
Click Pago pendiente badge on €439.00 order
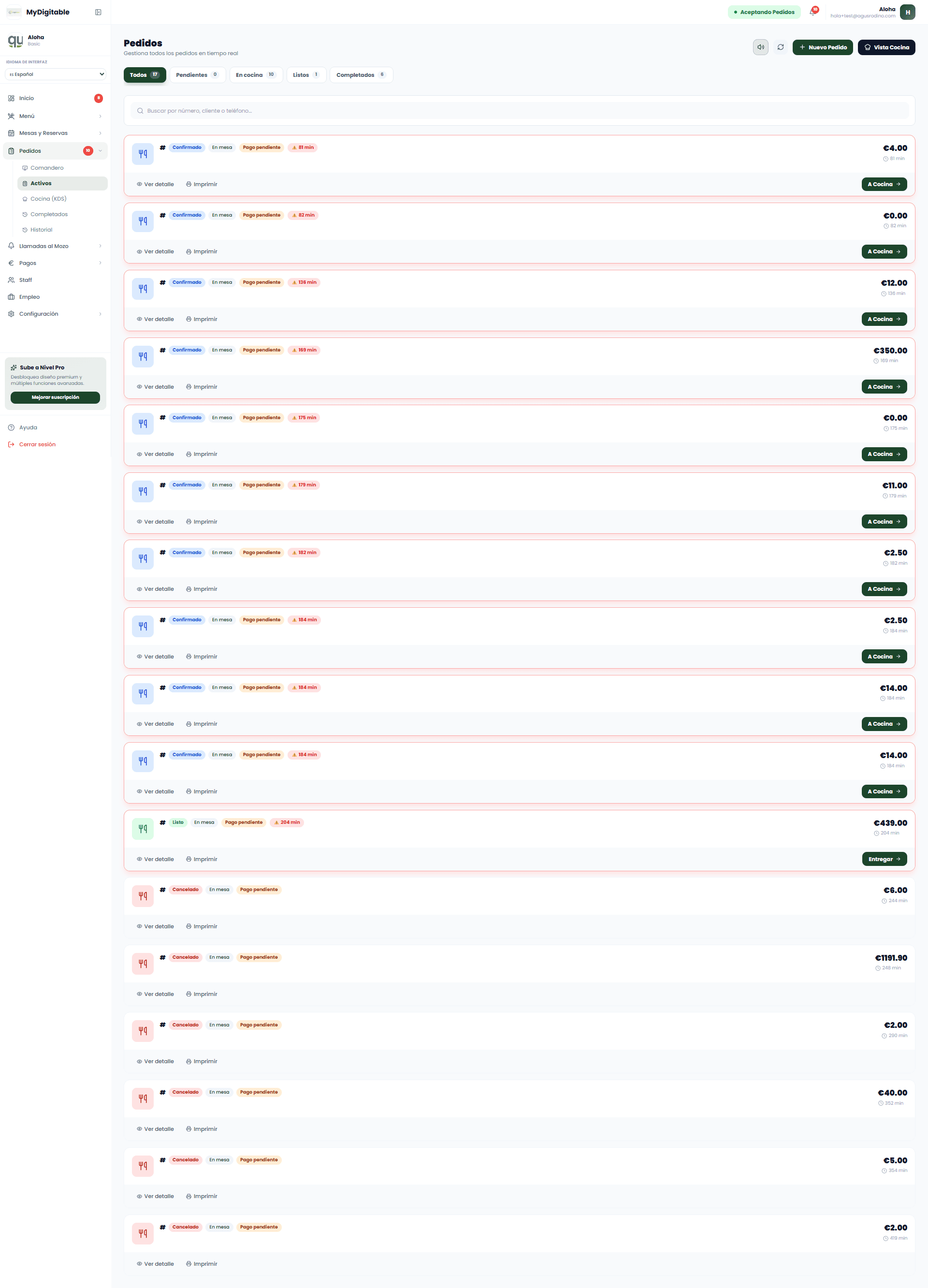tap(244, 822)
